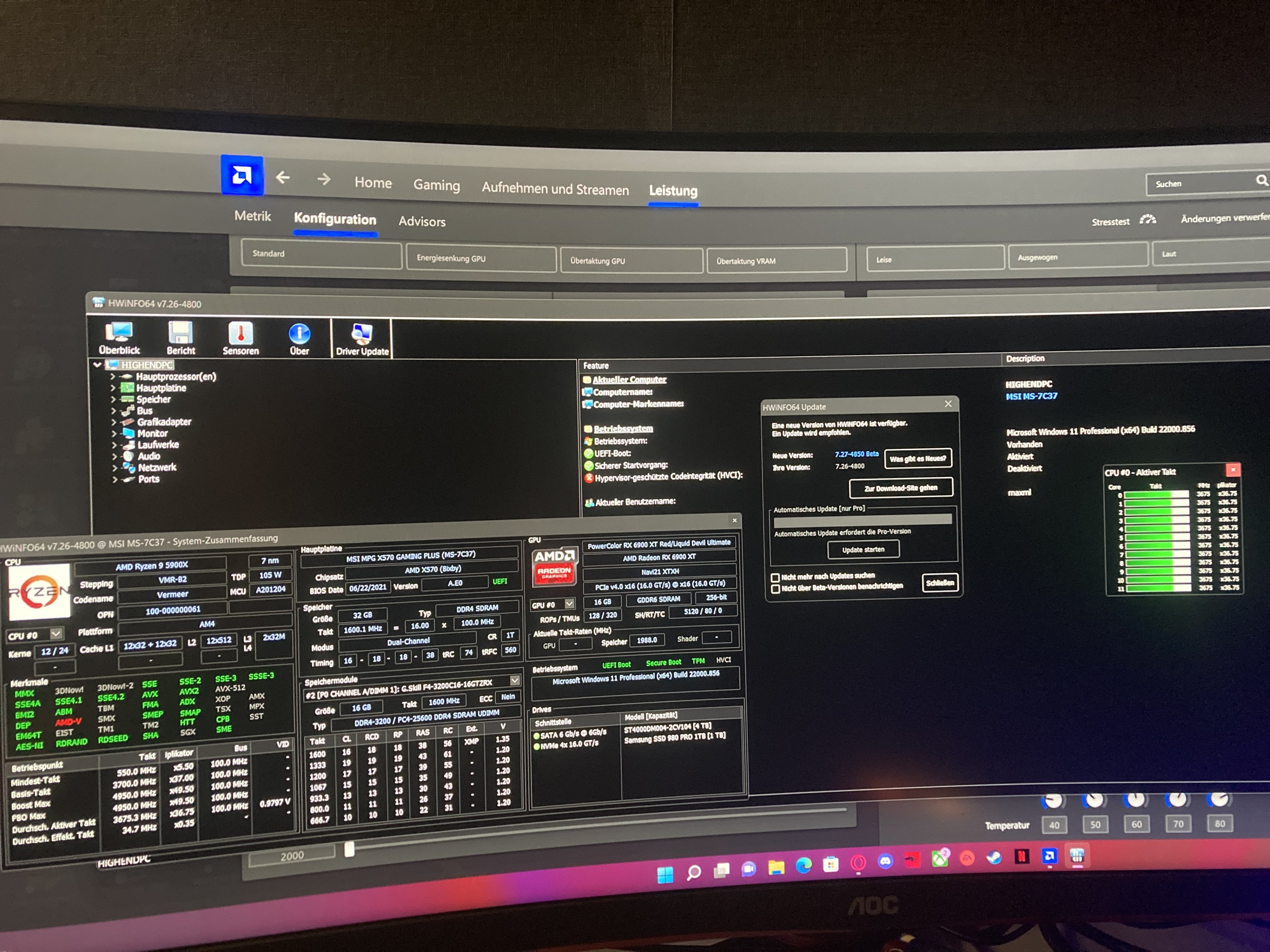The height and width of the screenshot is (952, 1270).
Task: Open Discord from the taskbar
Action: [x=885, y=861]
